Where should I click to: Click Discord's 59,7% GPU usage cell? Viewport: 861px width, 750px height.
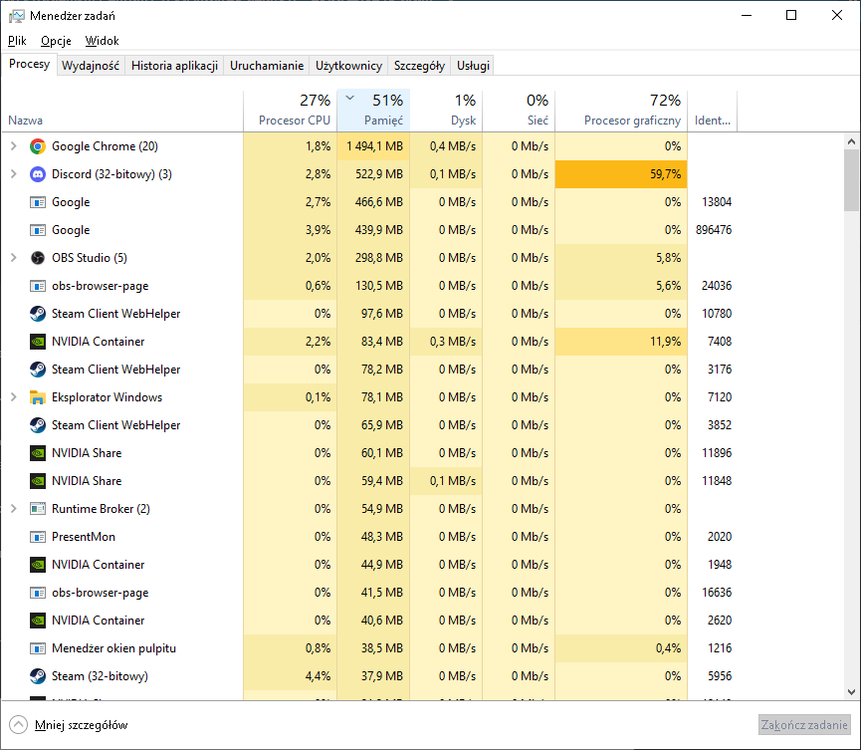(622, 174)
